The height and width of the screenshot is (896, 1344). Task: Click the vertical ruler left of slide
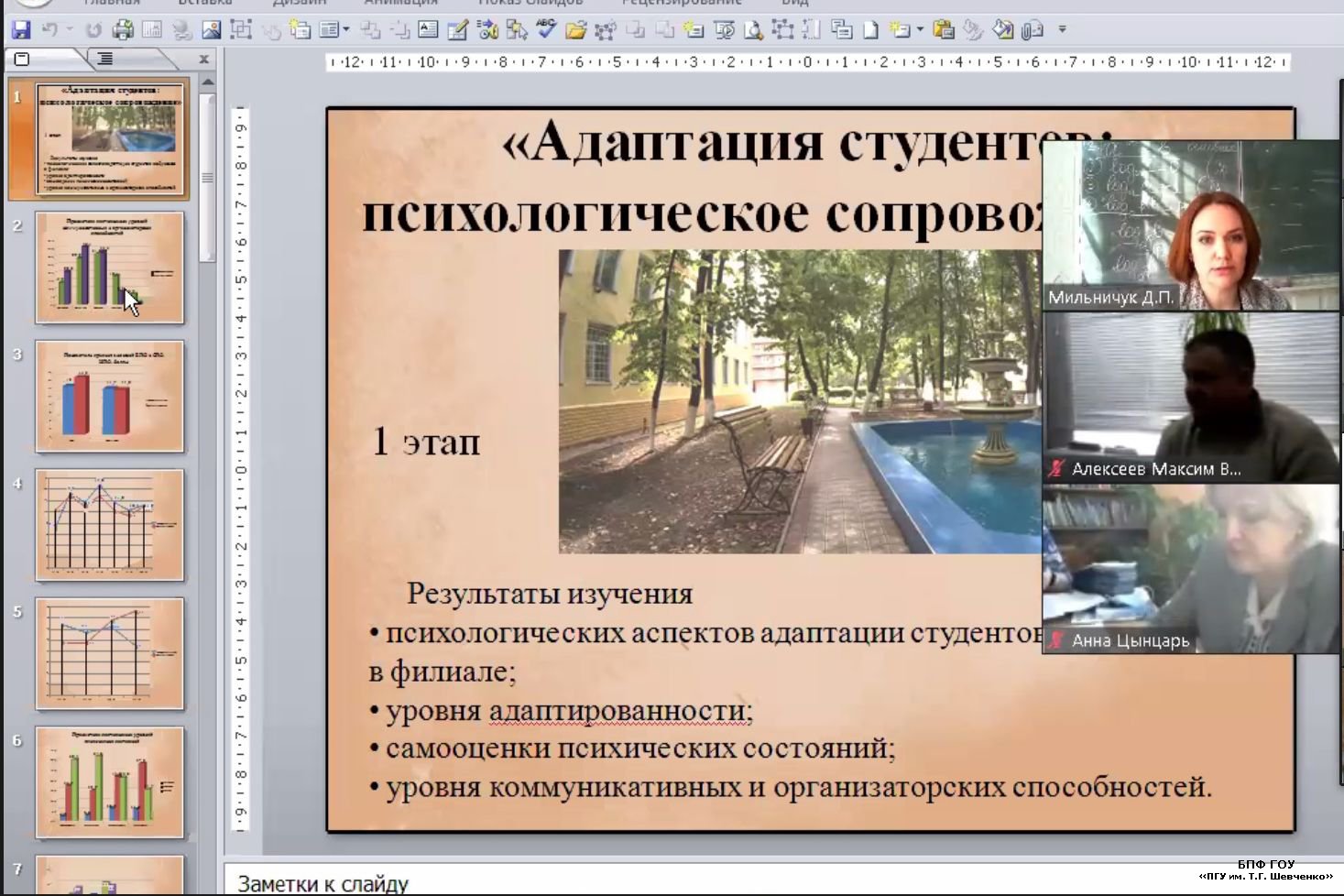241,470
